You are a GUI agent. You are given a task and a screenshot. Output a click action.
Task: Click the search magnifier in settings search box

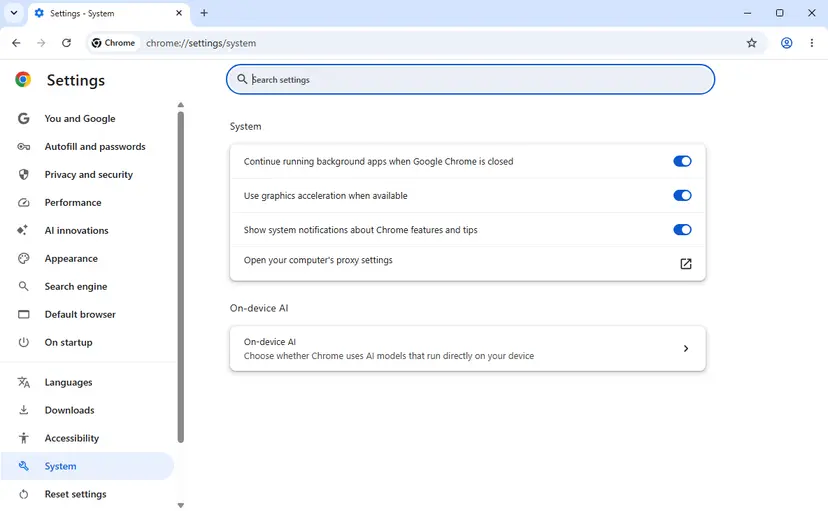tap(242, 79)
